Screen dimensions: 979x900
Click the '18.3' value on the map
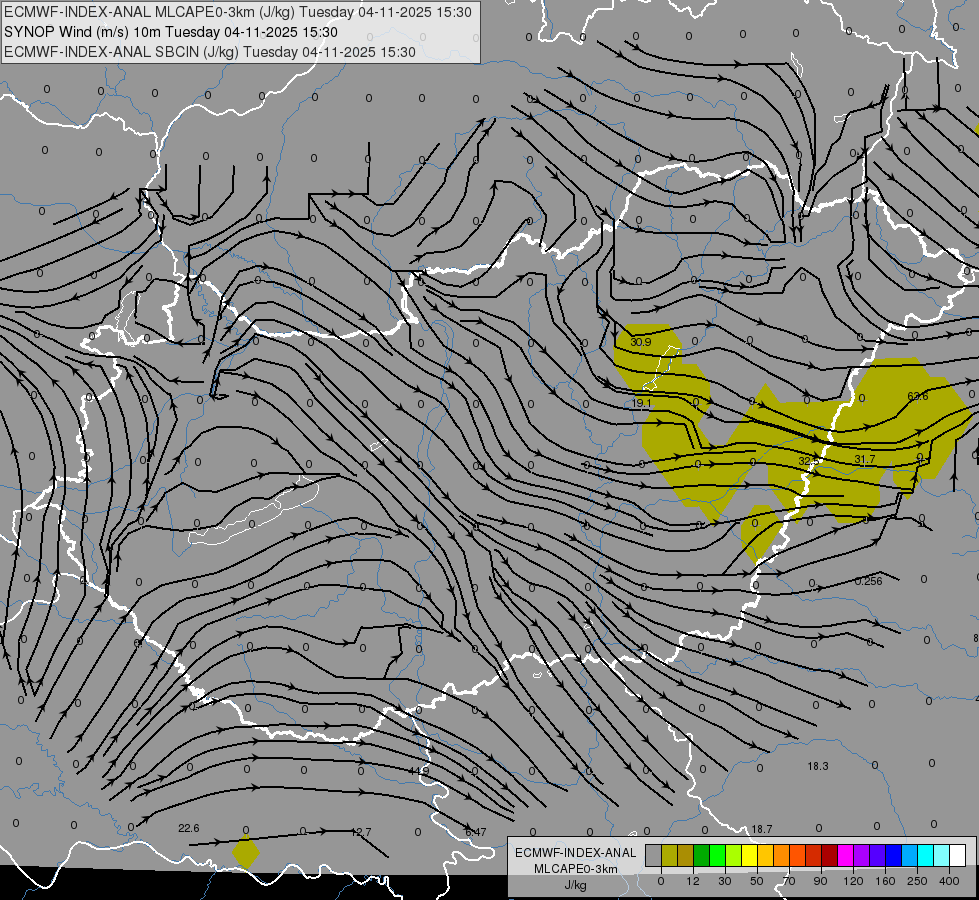pyautogui.click(x=818, y=766)
